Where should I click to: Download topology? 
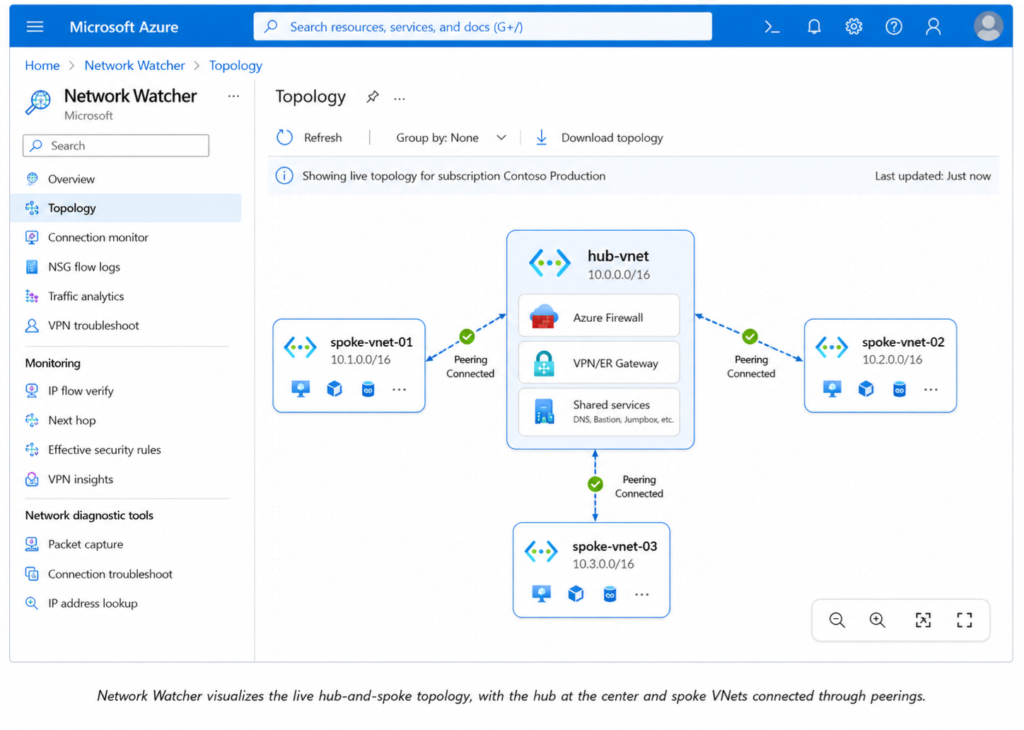[x=599, y=138]
